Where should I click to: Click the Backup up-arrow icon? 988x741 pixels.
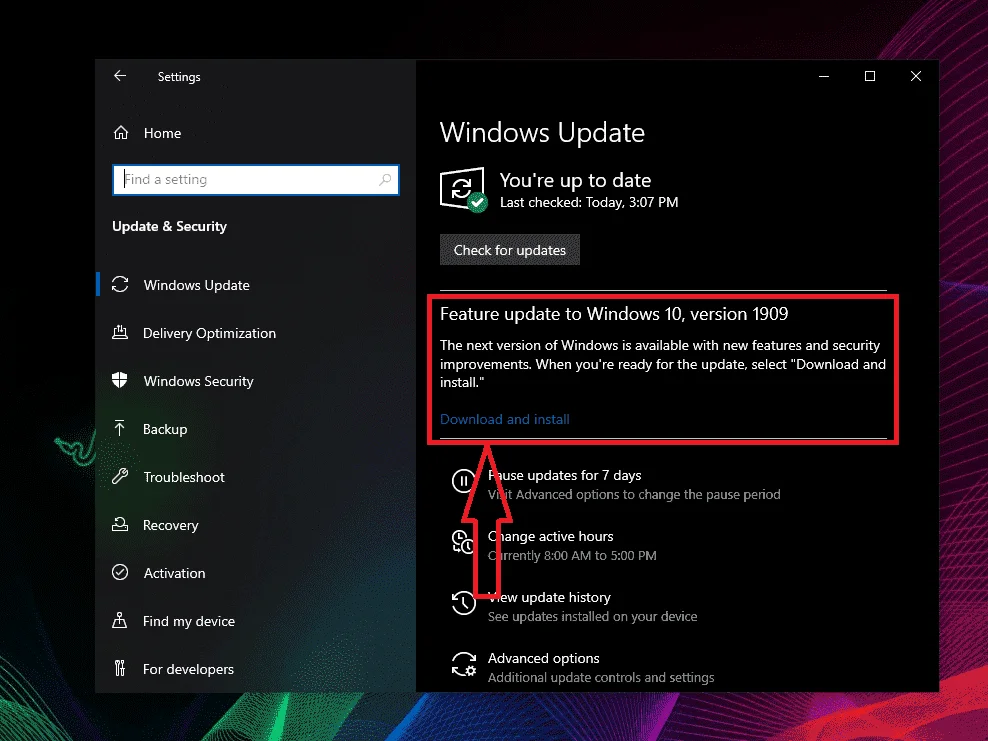click(120, 428)
